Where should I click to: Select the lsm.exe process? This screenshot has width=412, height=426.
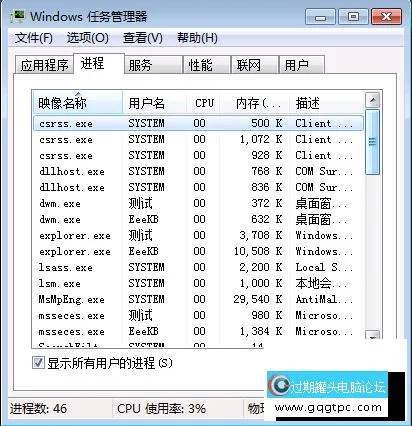[x=198, y=283]
